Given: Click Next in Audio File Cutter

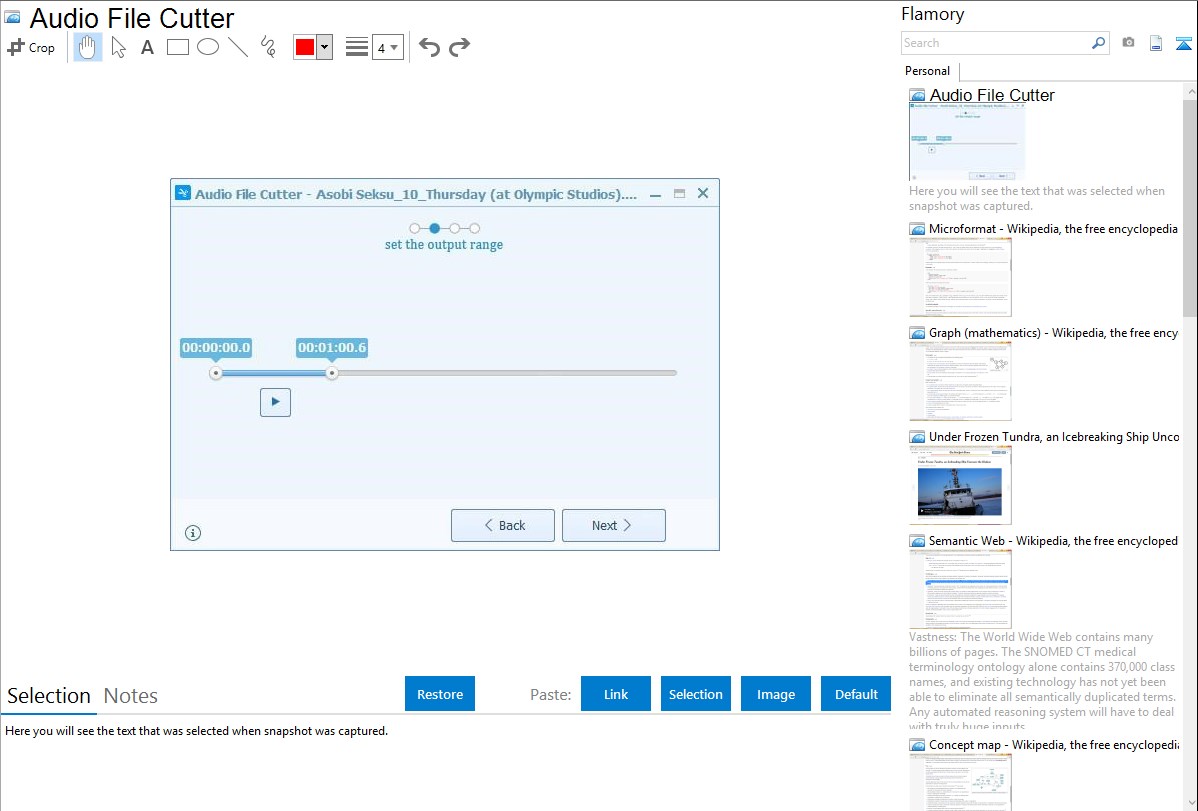Looking at the screenshot, I should [614, 526].
